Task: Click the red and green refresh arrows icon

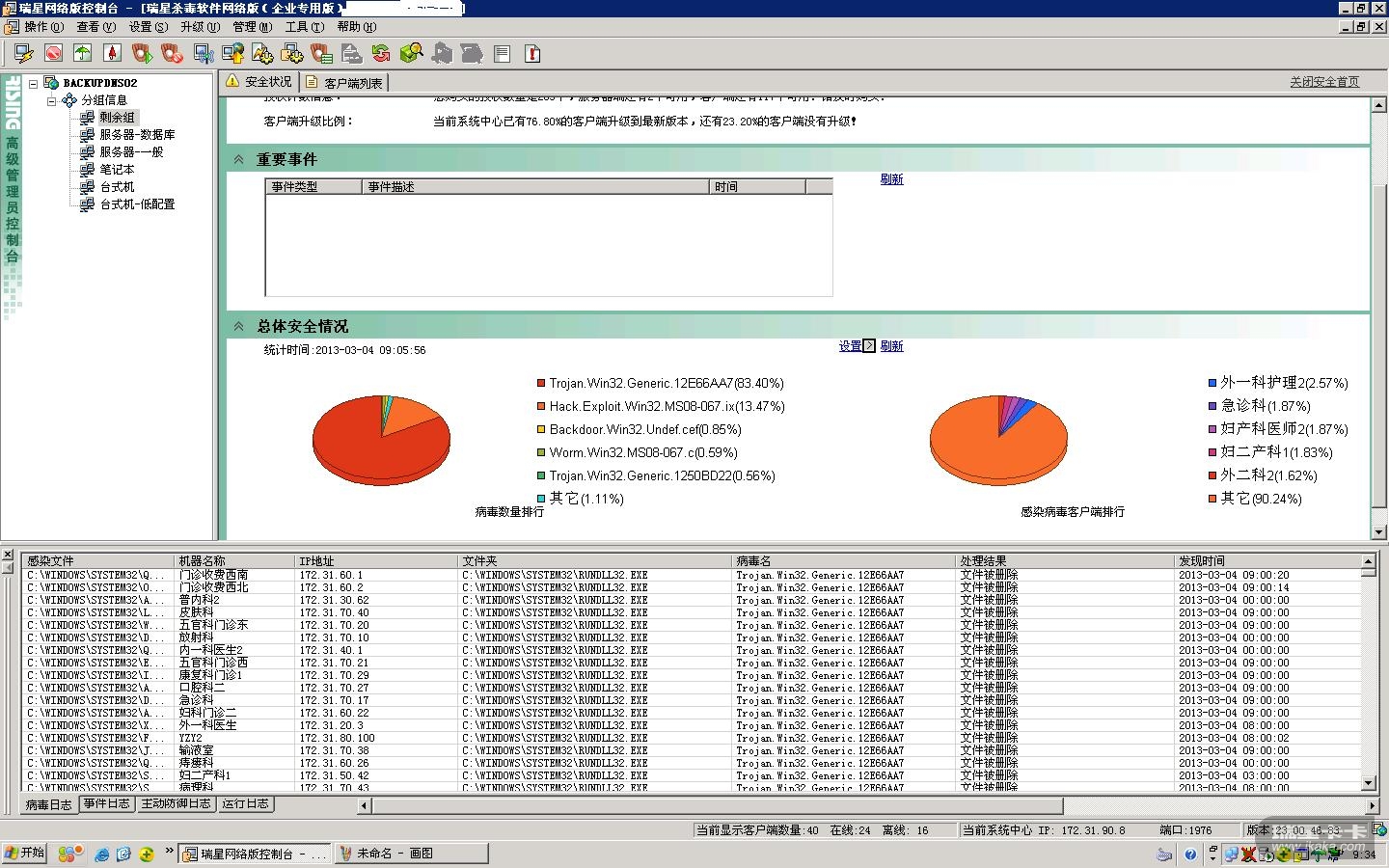Action: [382, 53]
